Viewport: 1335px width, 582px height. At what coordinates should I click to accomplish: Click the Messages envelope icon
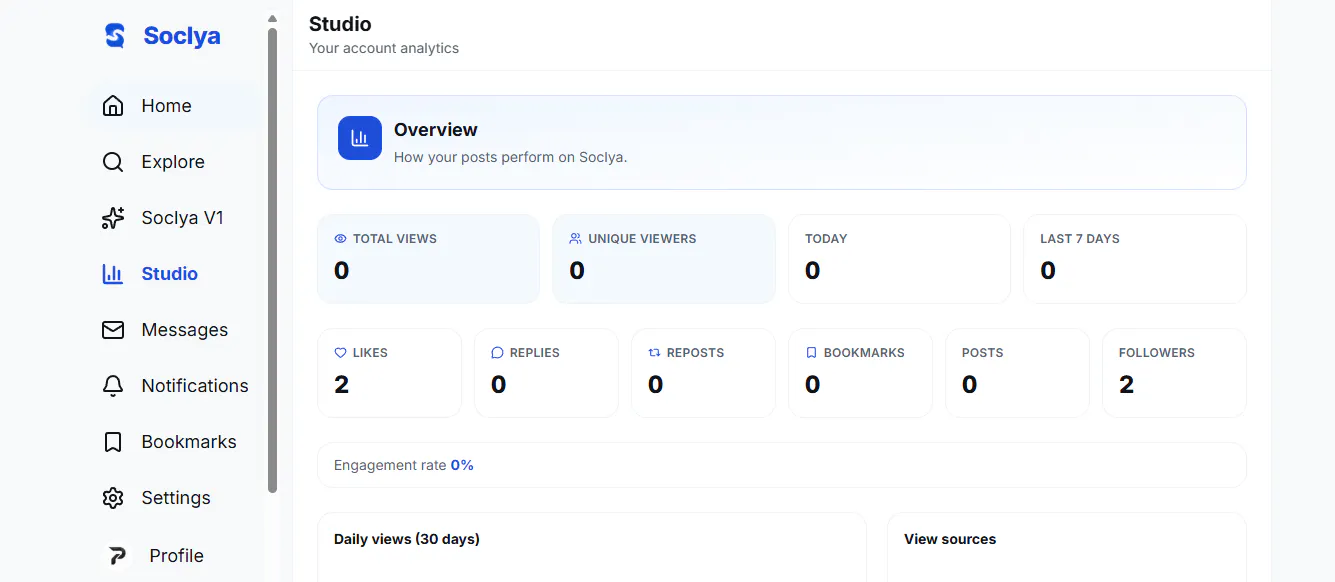[113, 330]
